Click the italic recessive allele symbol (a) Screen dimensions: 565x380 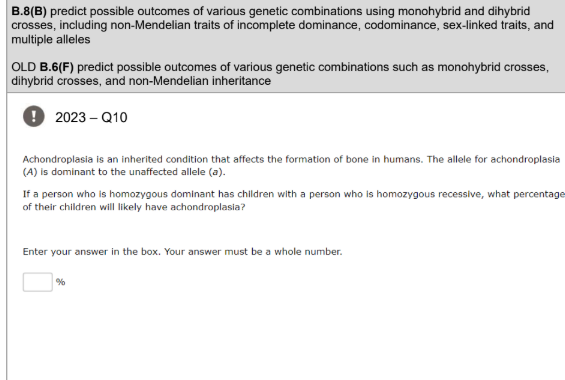click(215, 172)
